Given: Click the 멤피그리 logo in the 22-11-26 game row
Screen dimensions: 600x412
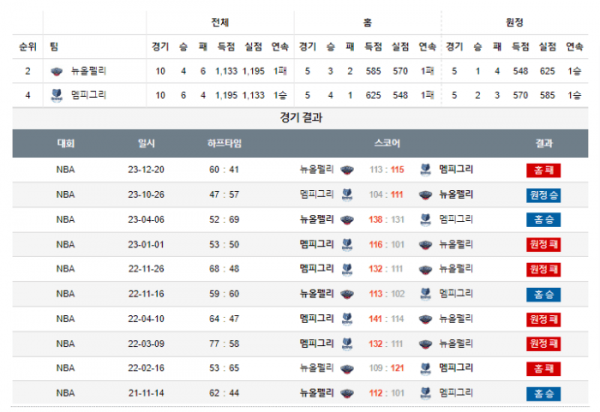Looking at the screenshot, I should 347,270.
